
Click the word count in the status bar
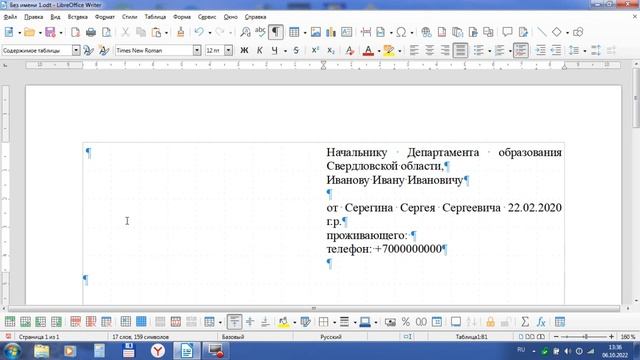[140, 337]
